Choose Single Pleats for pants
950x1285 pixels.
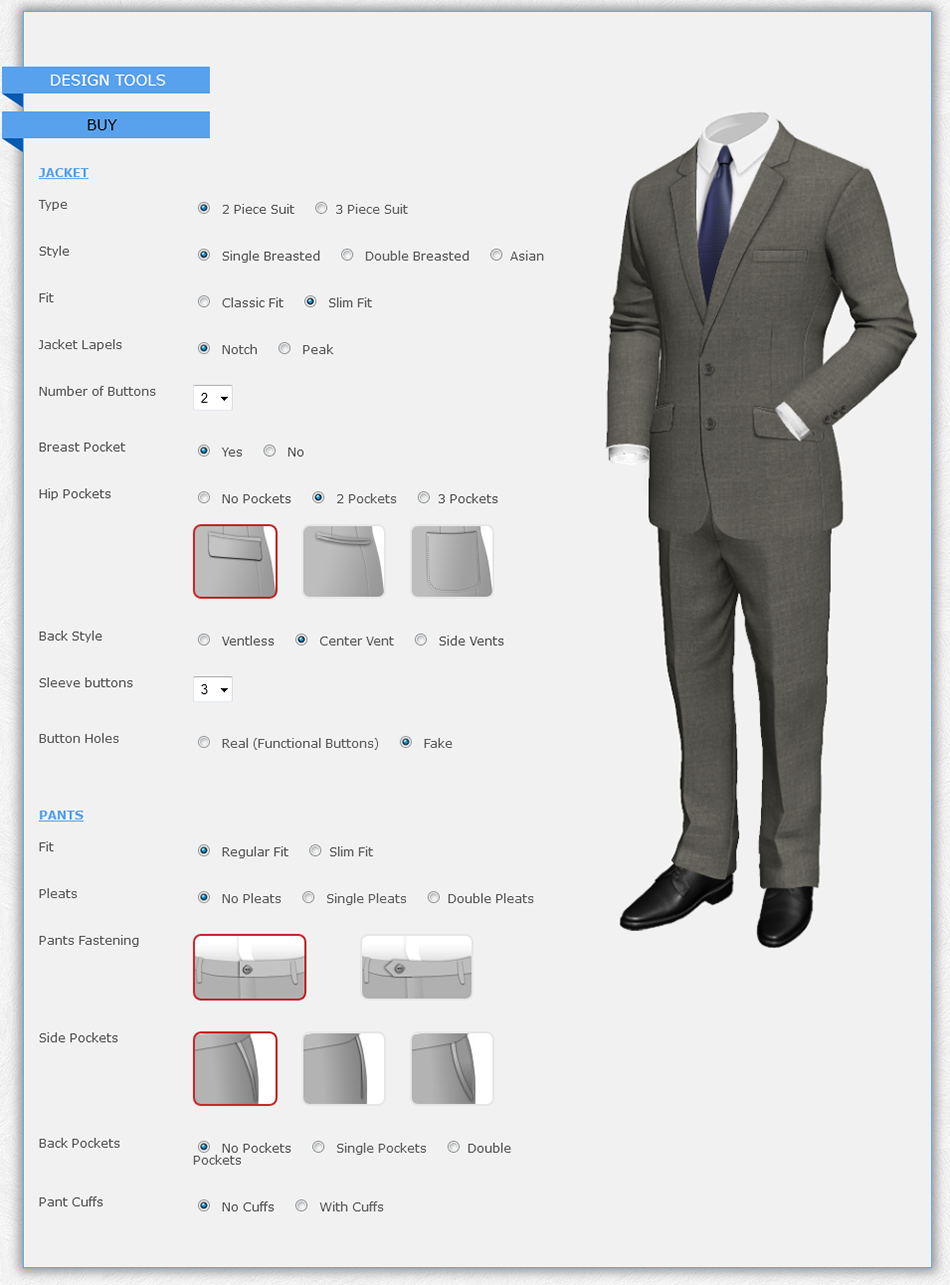(308, 897)
